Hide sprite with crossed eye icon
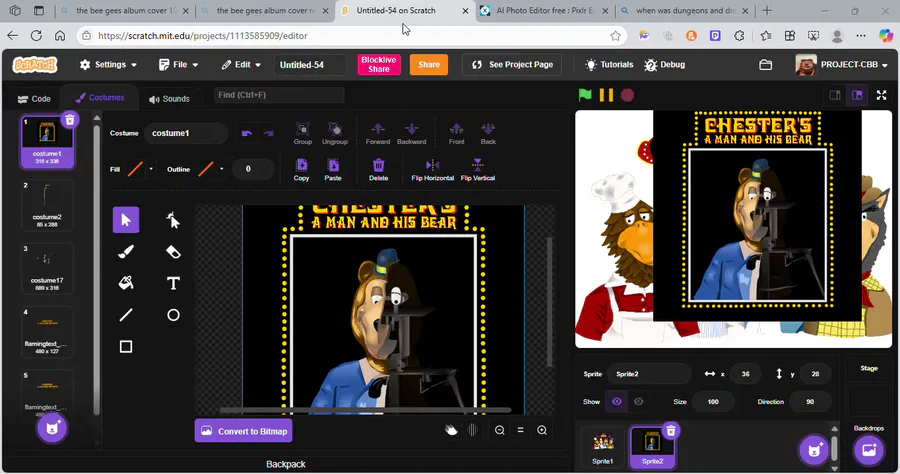Viewport: 900px width, 474px height. [x=638, y=402]
